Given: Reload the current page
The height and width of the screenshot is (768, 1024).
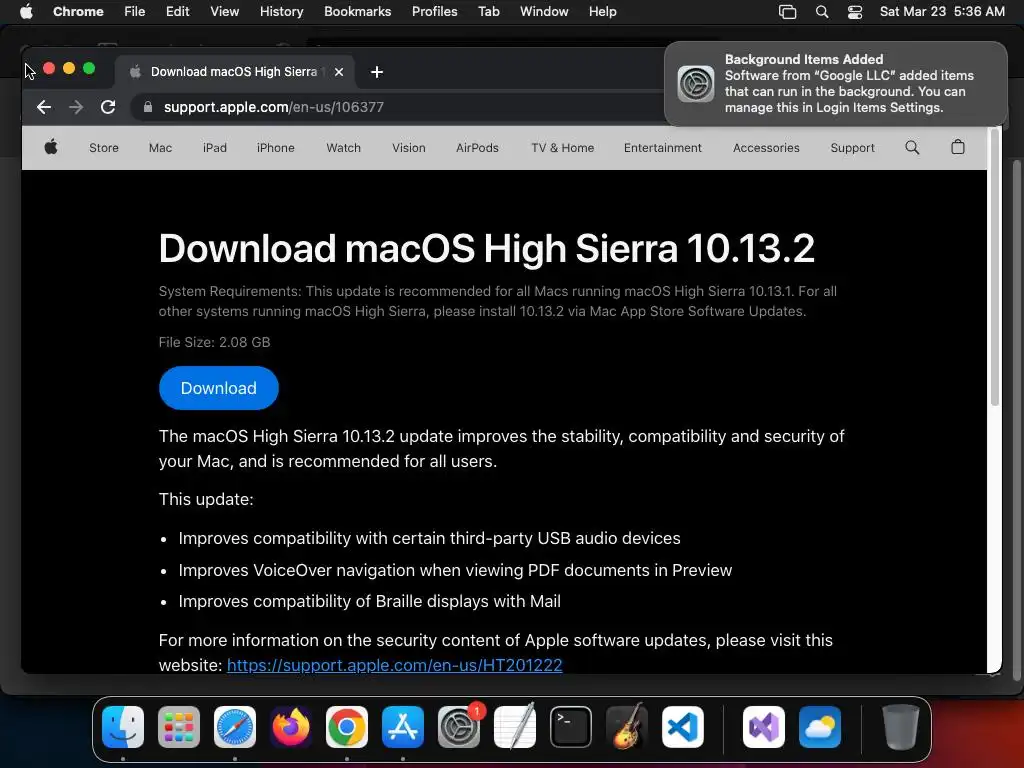Looking at the screenshot, I should [108, 107].
